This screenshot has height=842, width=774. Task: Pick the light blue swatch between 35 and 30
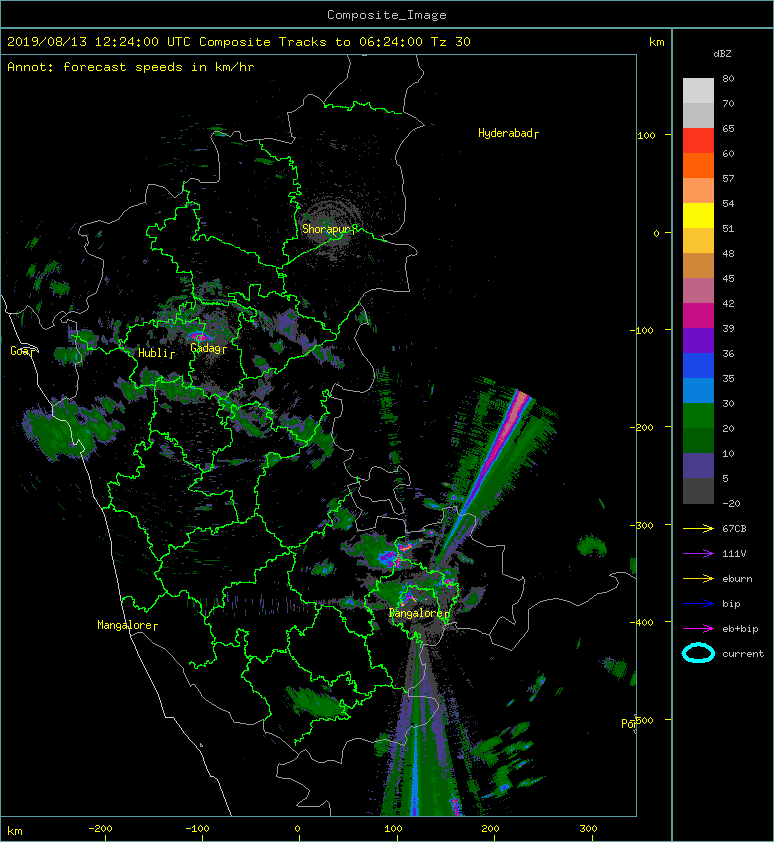[x=698, y=390]
